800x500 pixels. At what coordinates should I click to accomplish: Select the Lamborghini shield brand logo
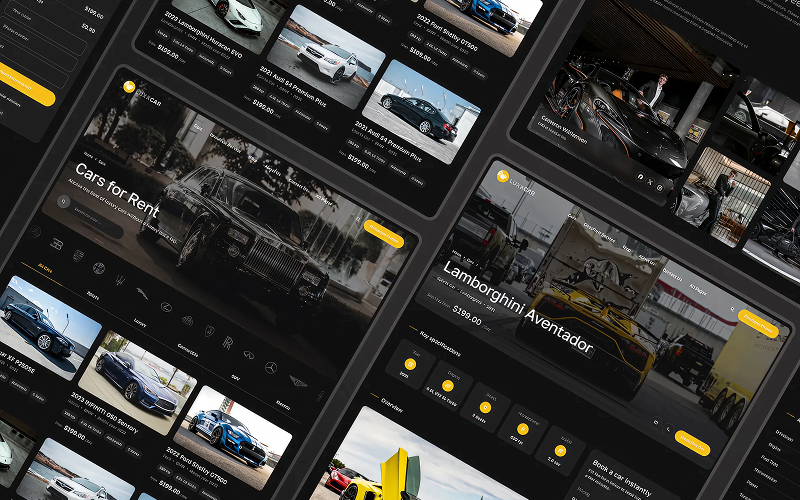point(210,331)
